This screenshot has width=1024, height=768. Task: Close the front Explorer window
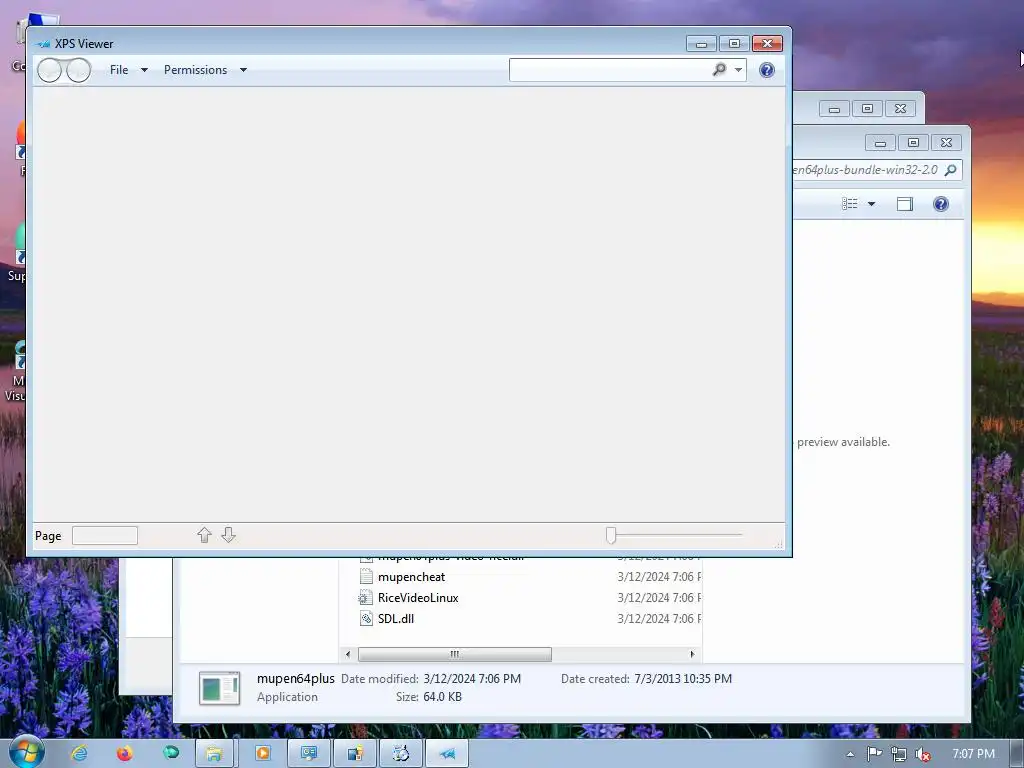click(946, 142)
